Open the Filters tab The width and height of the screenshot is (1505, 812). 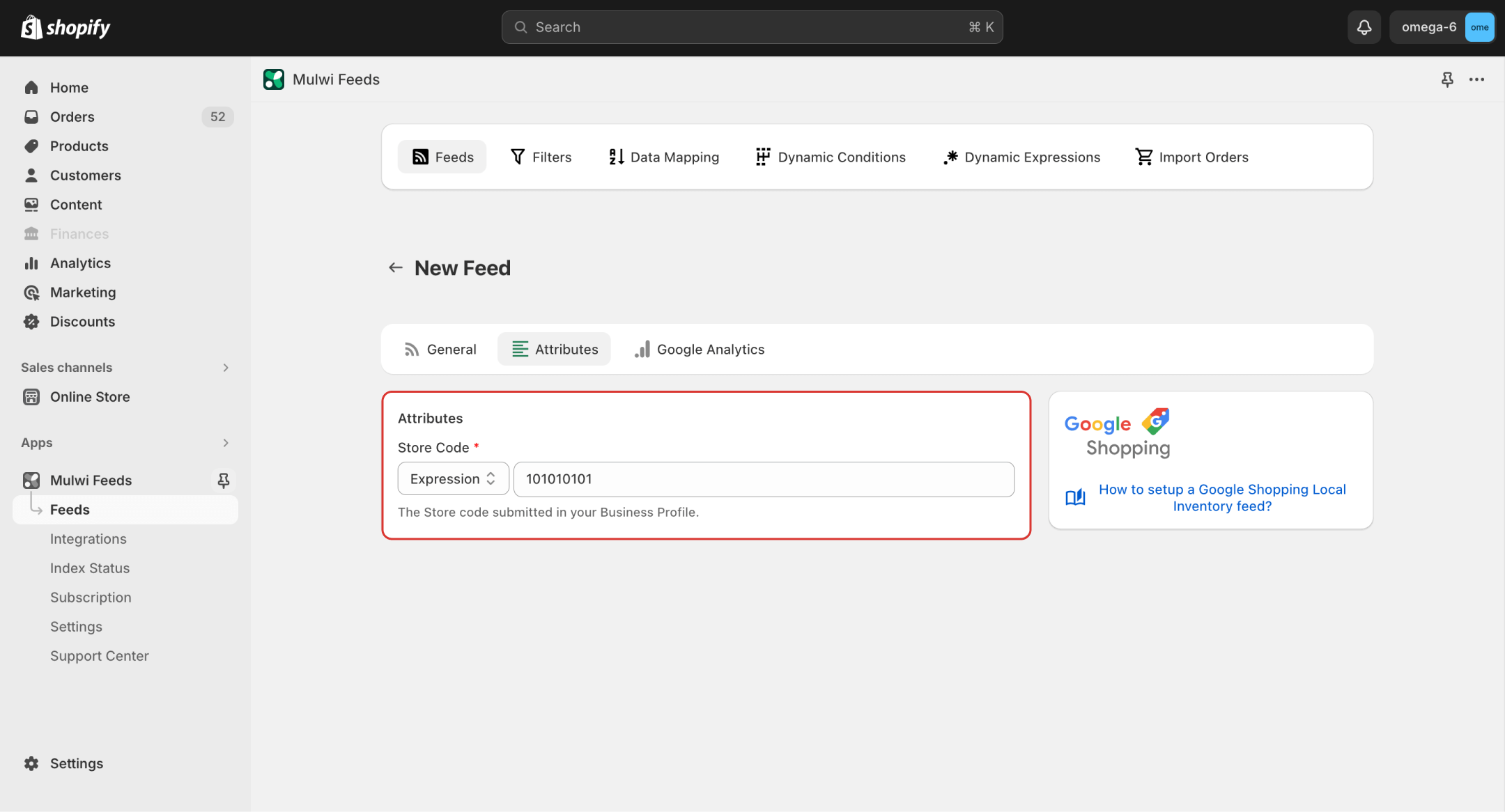point(541,157)
